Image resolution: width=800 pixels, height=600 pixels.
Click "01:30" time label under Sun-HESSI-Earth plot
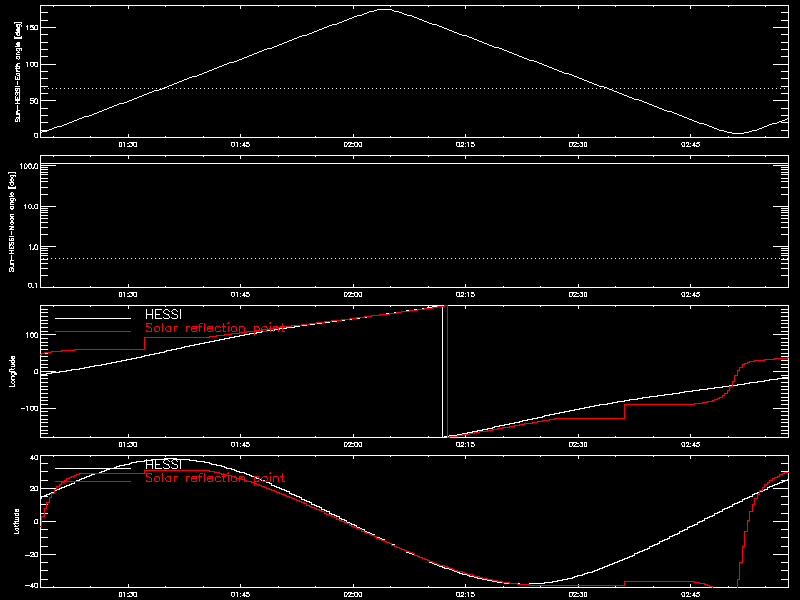128,145
